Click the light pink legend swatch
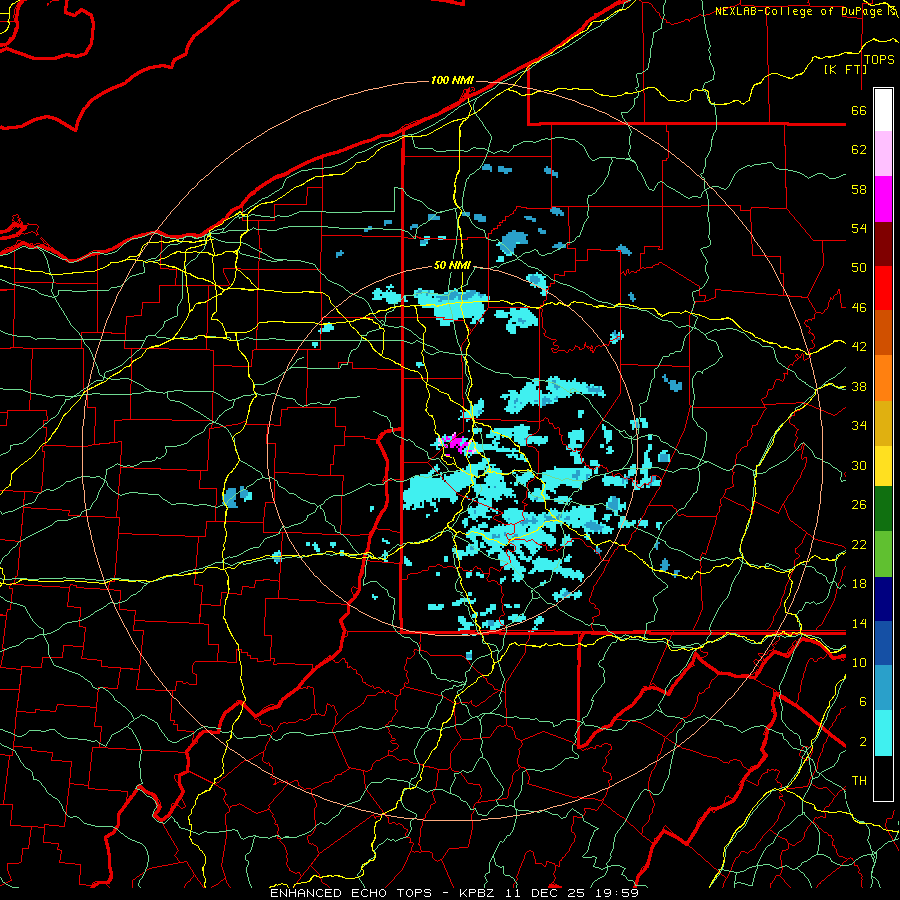 pyautogui.click(x=883, y=154)
